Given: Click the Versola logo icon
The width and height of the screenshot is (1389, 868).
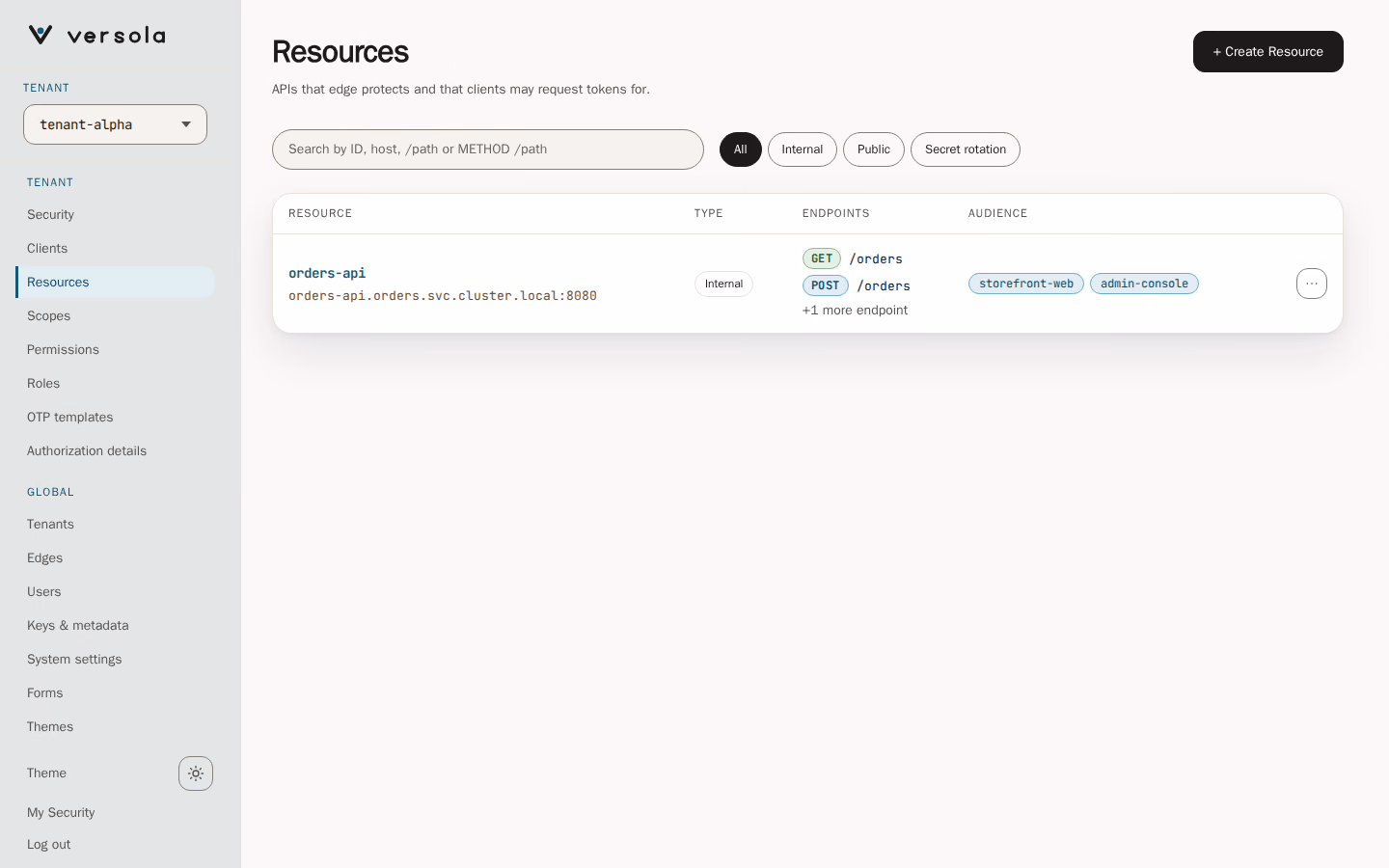Looking at the screenshot, I should coord(41,36).
